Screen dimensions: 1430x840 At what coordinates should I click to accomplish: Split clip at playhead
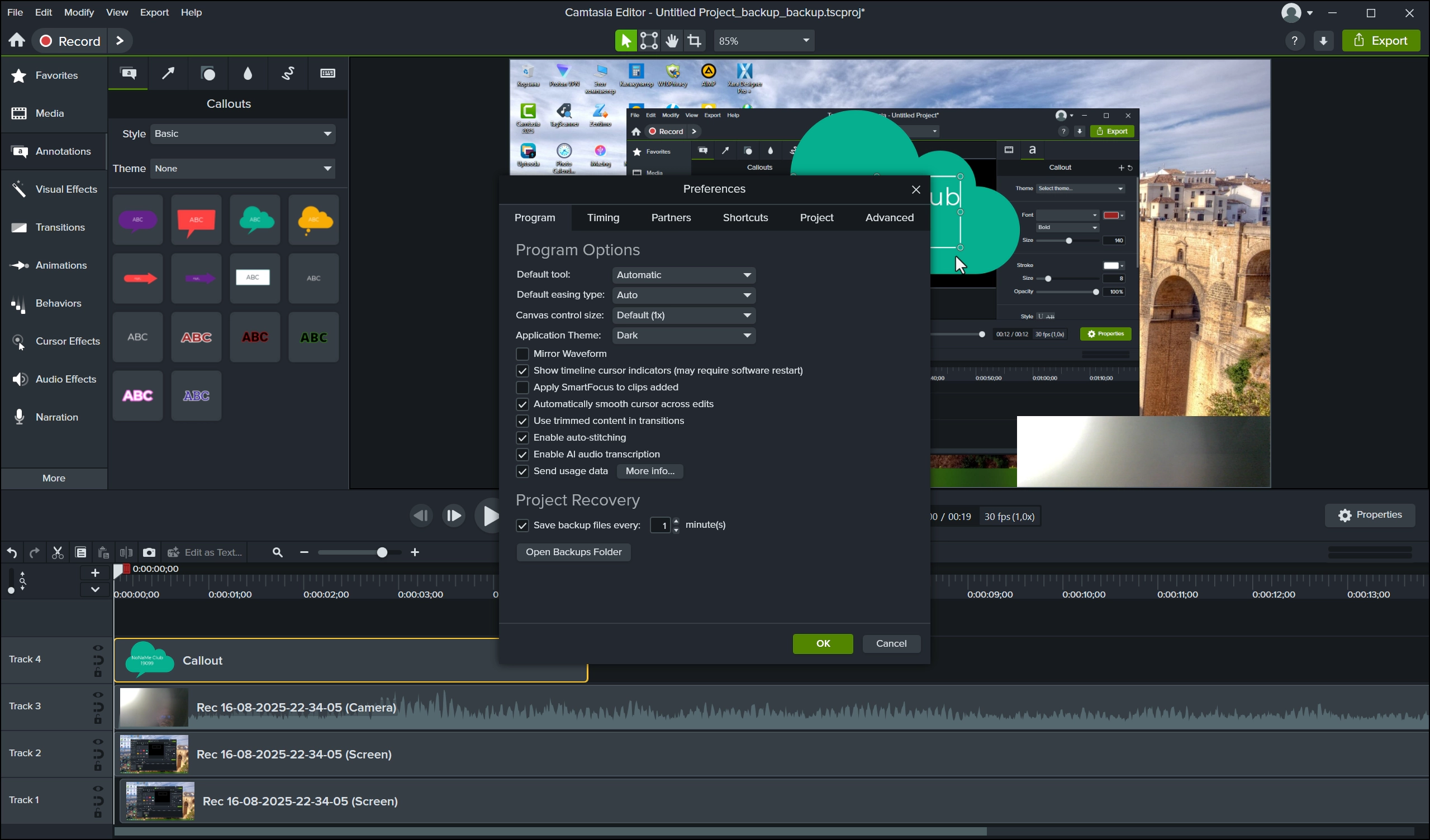(x=126, y=552)
